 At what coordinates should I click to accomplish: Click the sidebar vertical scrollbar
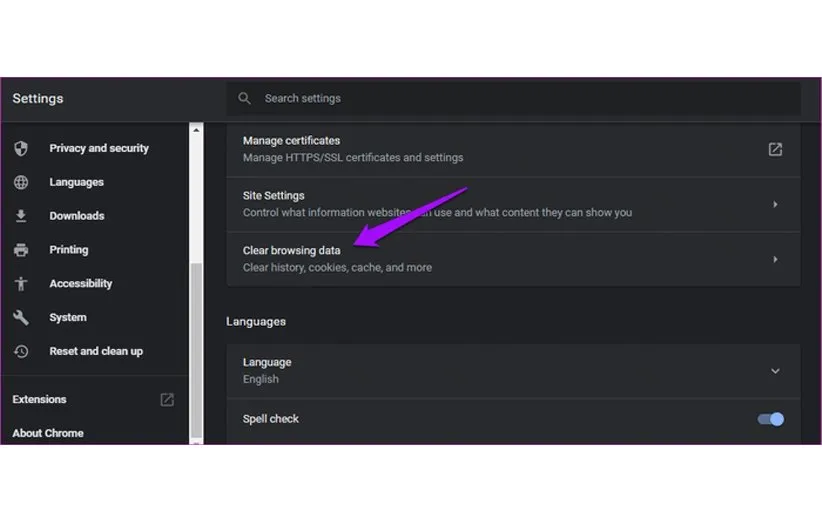point(196,350)
